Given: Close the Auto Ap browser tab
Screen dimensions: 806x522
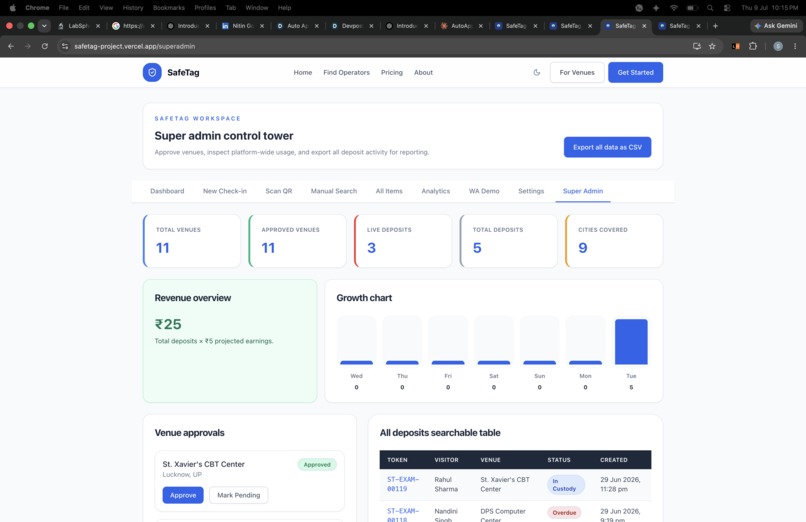Looking at the screenshot, I should tap(317, 26).
